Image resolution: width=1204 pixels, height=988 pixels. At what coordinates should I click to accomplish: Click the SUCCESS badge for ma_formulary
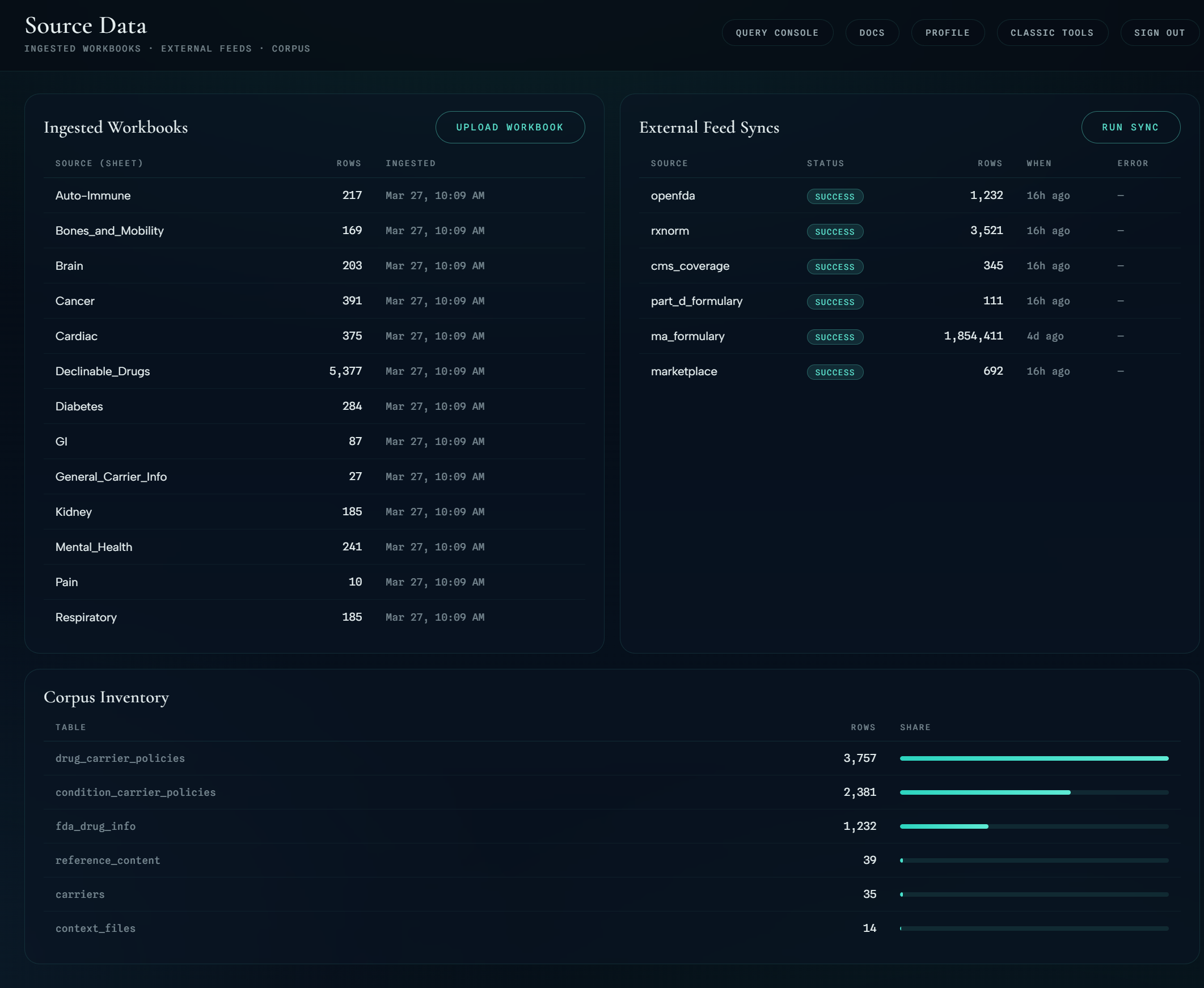[835, 337]
